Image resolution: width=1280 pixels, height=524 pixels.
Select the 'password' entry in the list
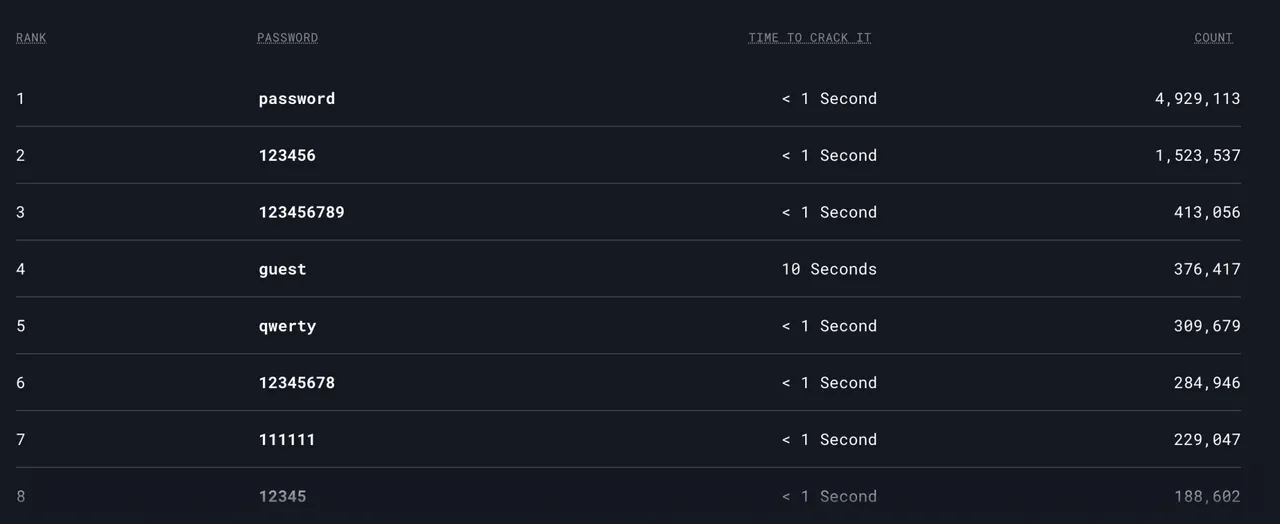297,99
